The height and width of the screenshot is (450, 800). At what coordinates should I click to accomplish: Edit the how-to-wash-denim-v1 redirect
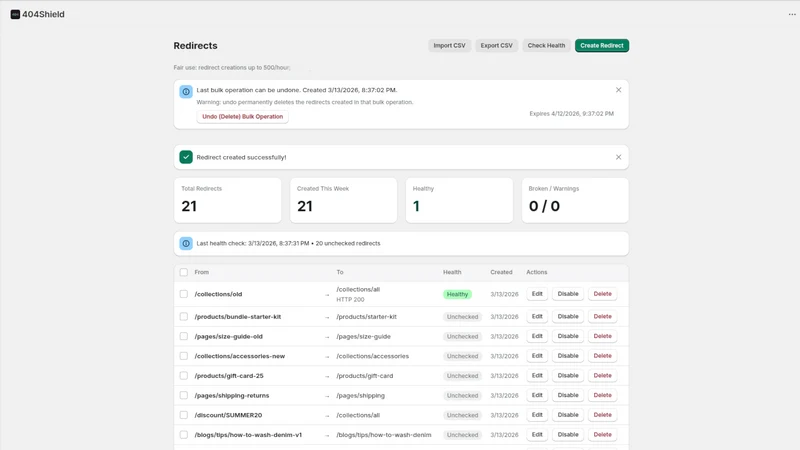point(537,435)
